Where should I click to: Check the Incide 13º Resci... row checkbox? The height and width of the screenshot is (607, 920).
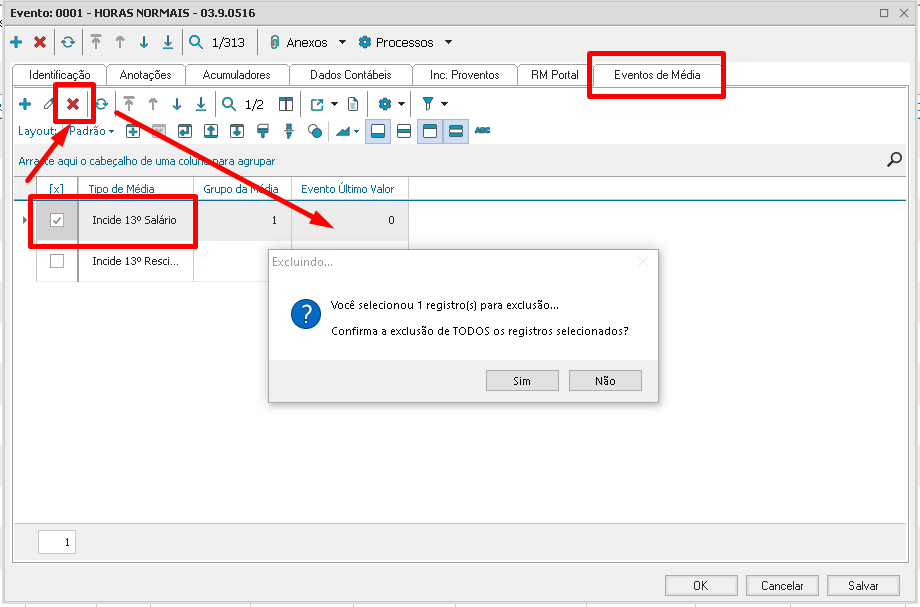57,261
